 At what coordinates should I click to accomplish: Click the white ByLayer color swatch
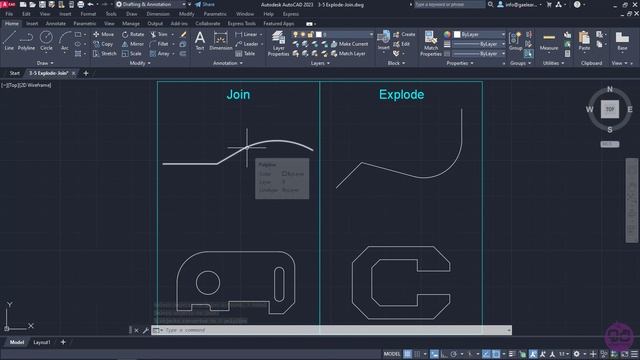(x=457, y=34)
